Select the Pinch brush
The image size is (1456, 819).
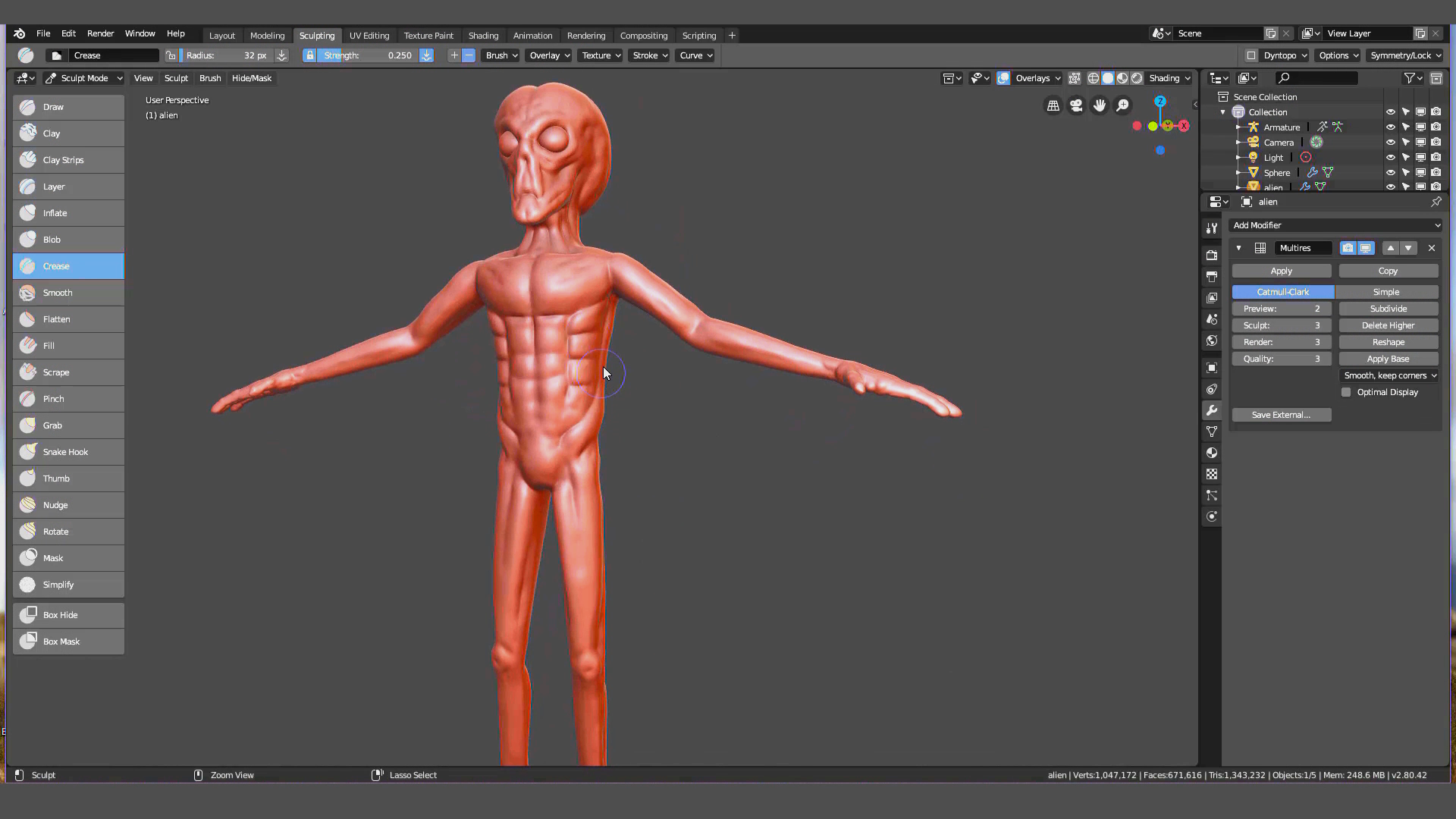point(68,399)
